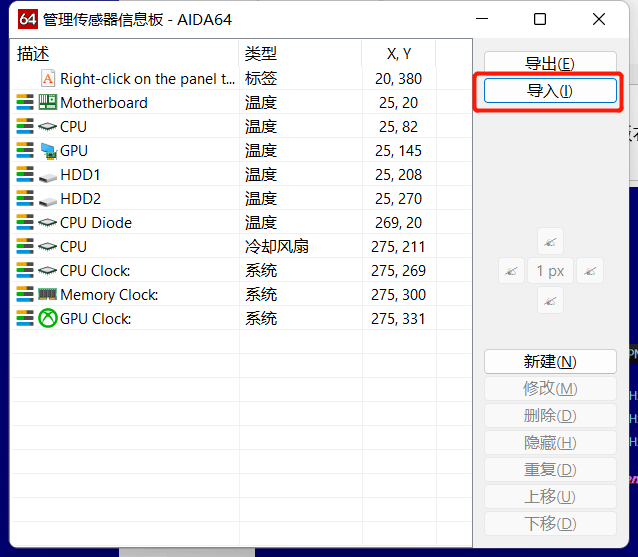Click the 25, 145 coordinates cell

click(398, 151)
